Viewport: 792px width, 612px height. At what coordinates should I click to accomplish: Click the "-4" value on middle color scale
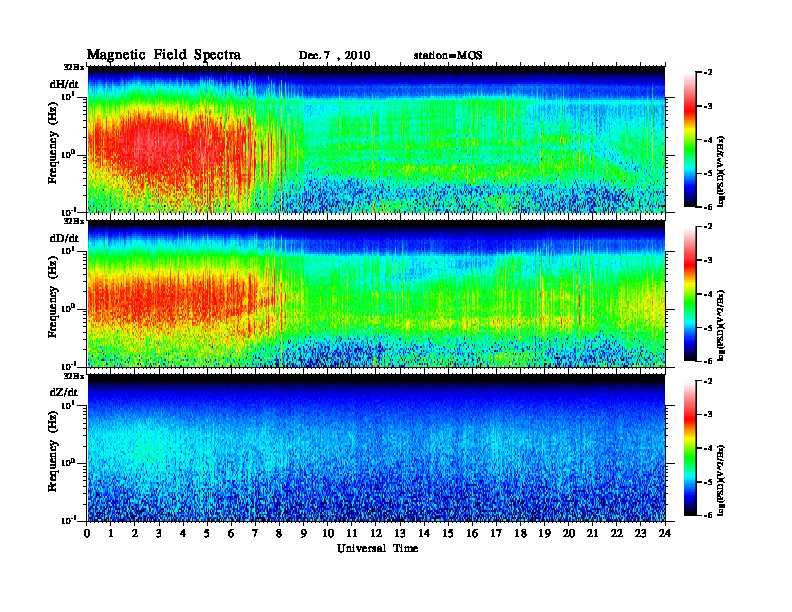(708, 294)
